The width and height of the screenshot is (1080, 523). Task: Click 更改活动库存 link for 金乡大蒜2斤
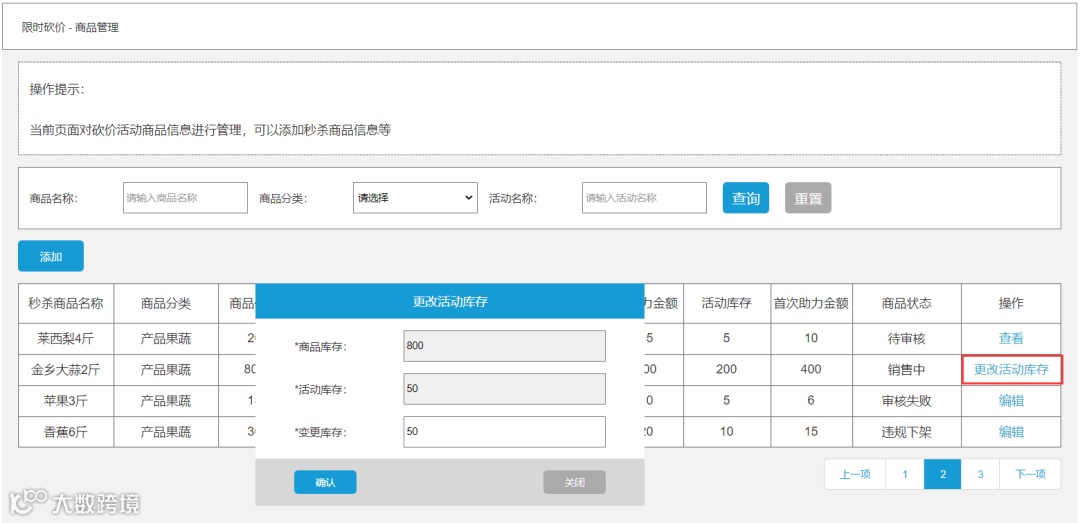pyautogui.click(x=1011, y=370)
